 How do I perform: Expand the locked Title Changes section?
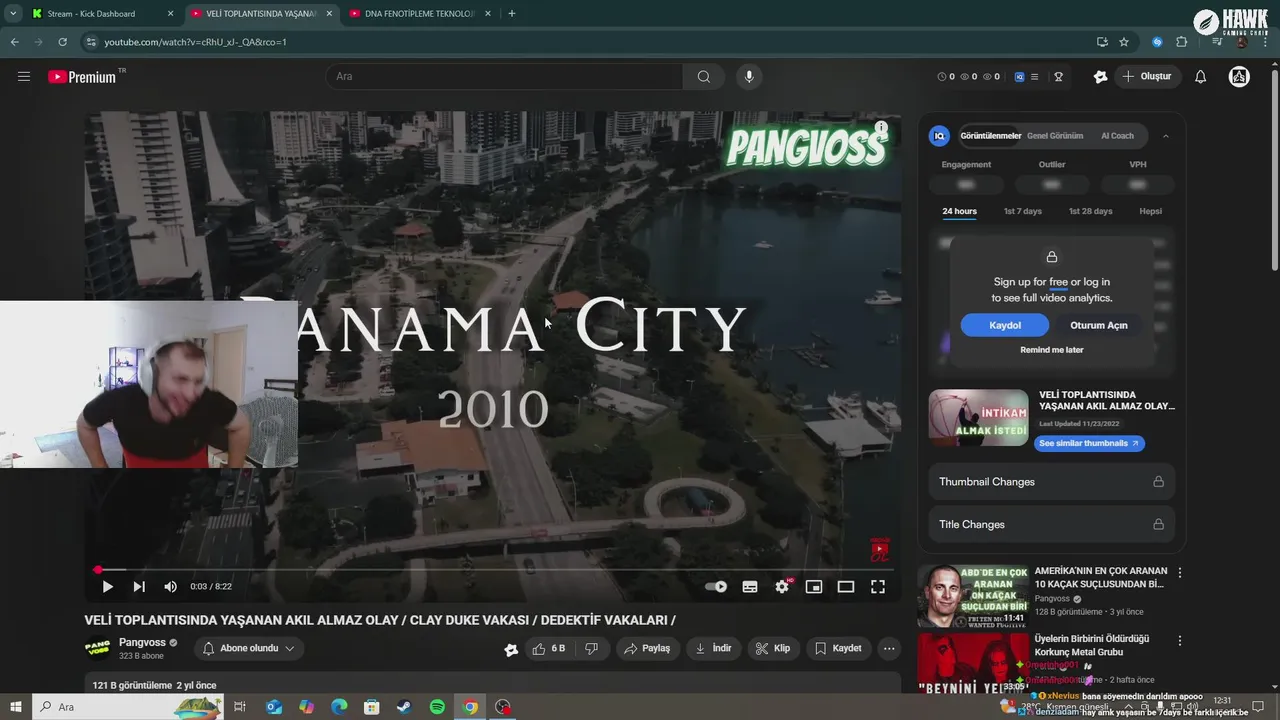tap(1051, 524)
